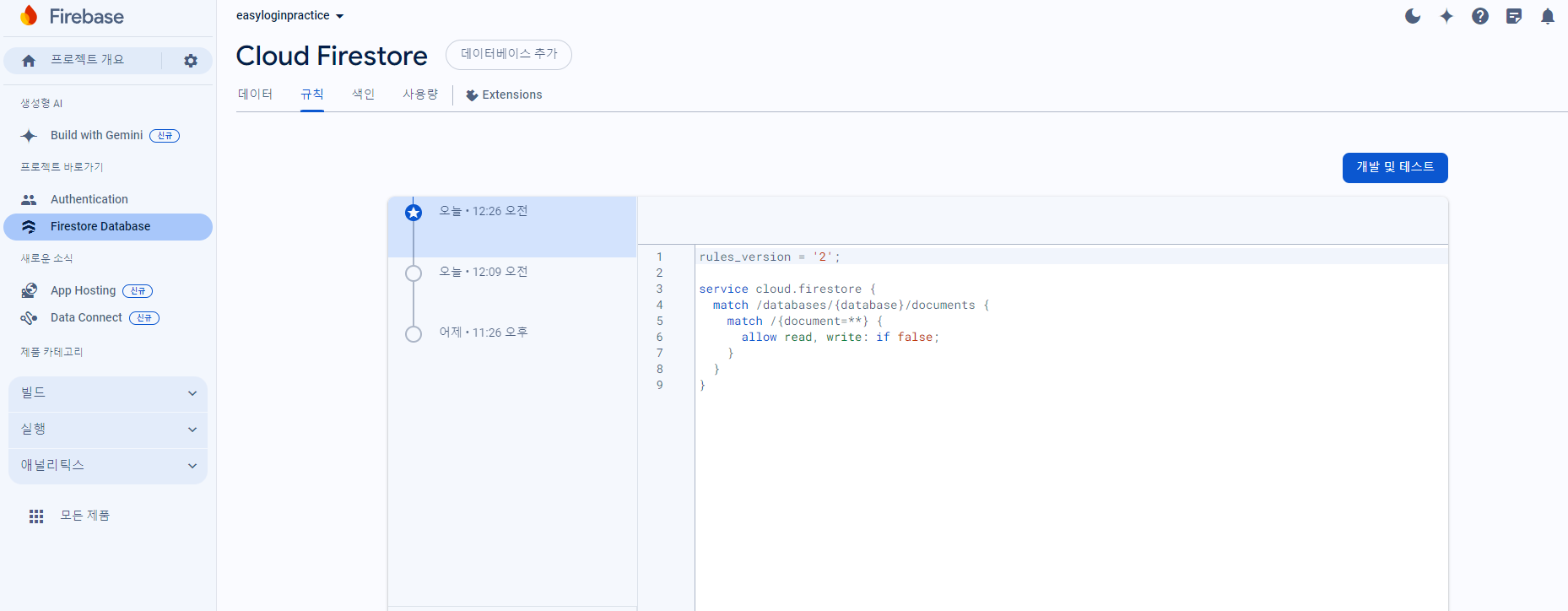Expand the 애널리틱스 category
Screen dimensions: 1568x611
[x=108, y=466]
